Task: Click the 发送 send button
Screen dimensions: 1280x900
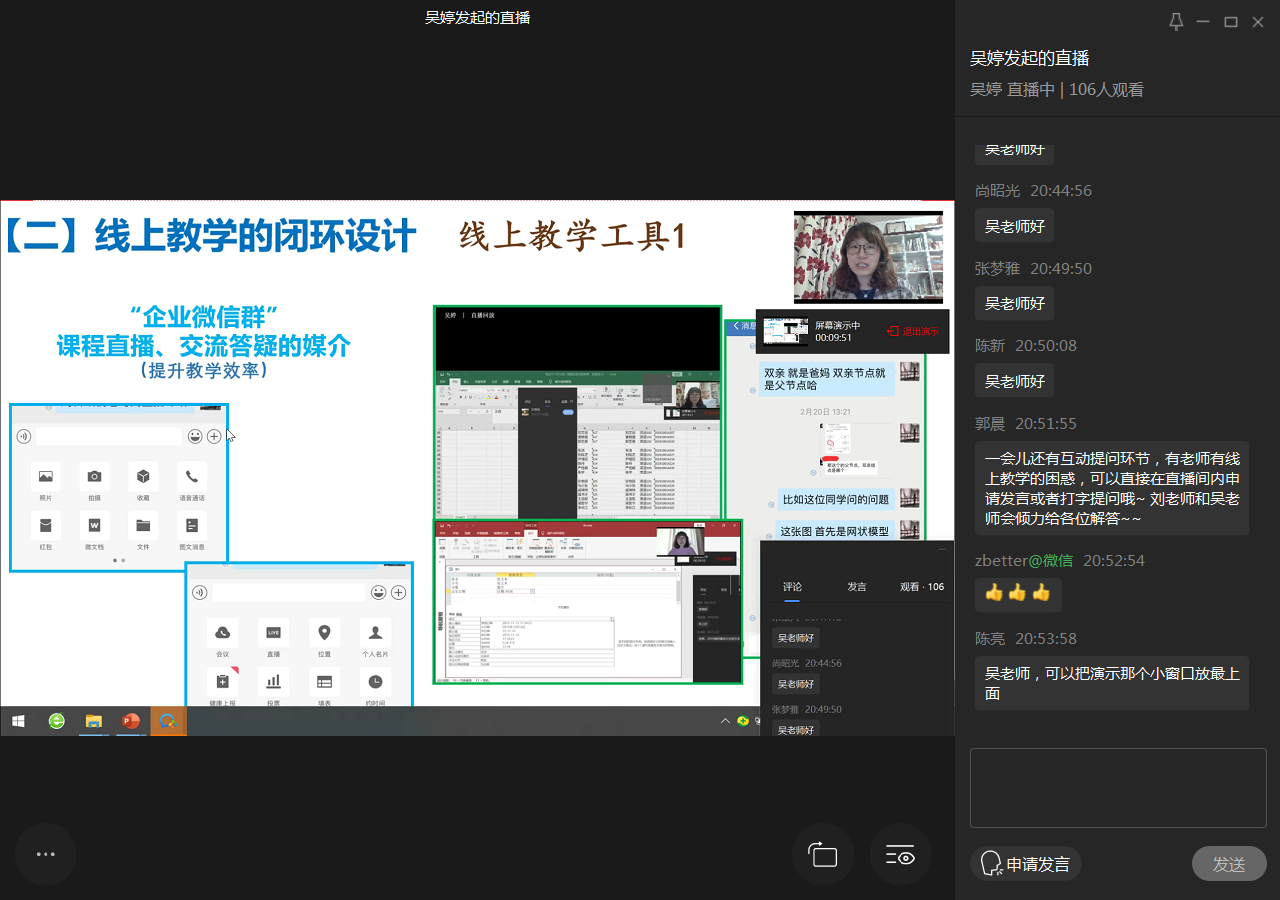Action: [1229, 864]
